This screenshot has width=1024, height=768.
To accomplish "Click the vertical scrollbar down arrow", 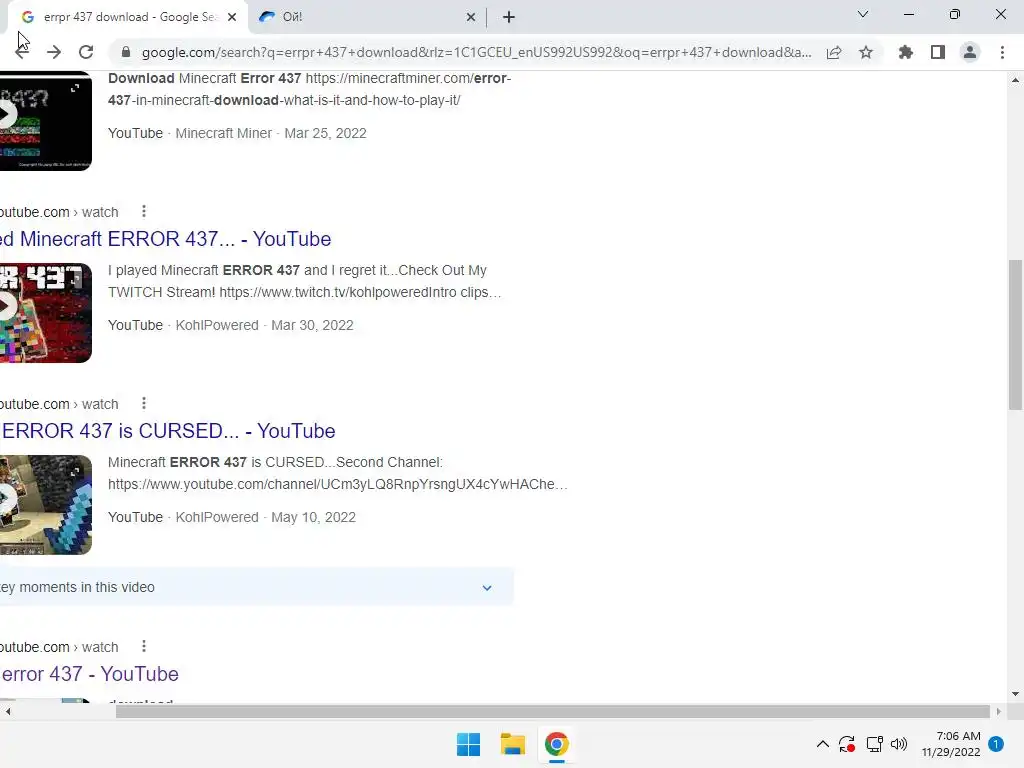I will [1015, 694].
